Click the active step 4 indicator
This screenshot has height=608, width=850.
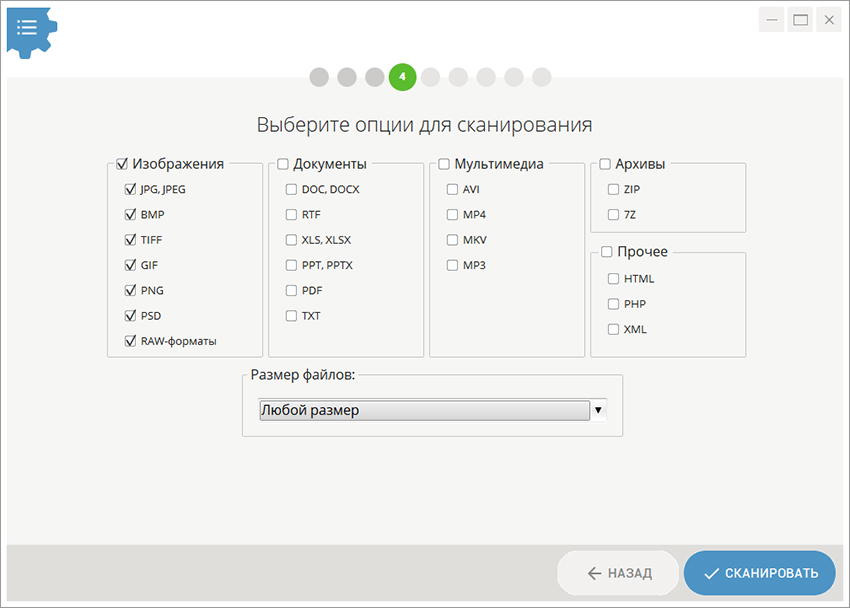pyautogui.click(x=403, y=77)
